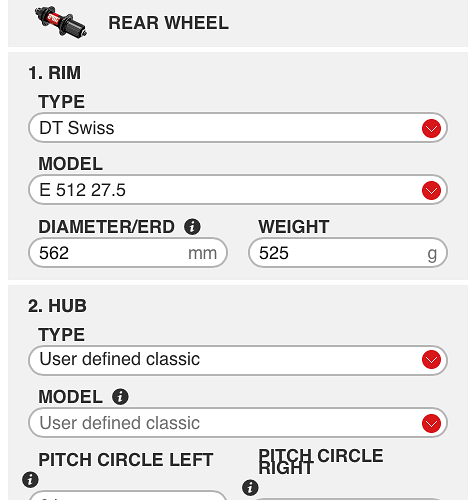The width and height of the screenshot is (476, 500).
Task: Open info icon beside DIAMETER/ERD
Action: click(x=192, y=227)
